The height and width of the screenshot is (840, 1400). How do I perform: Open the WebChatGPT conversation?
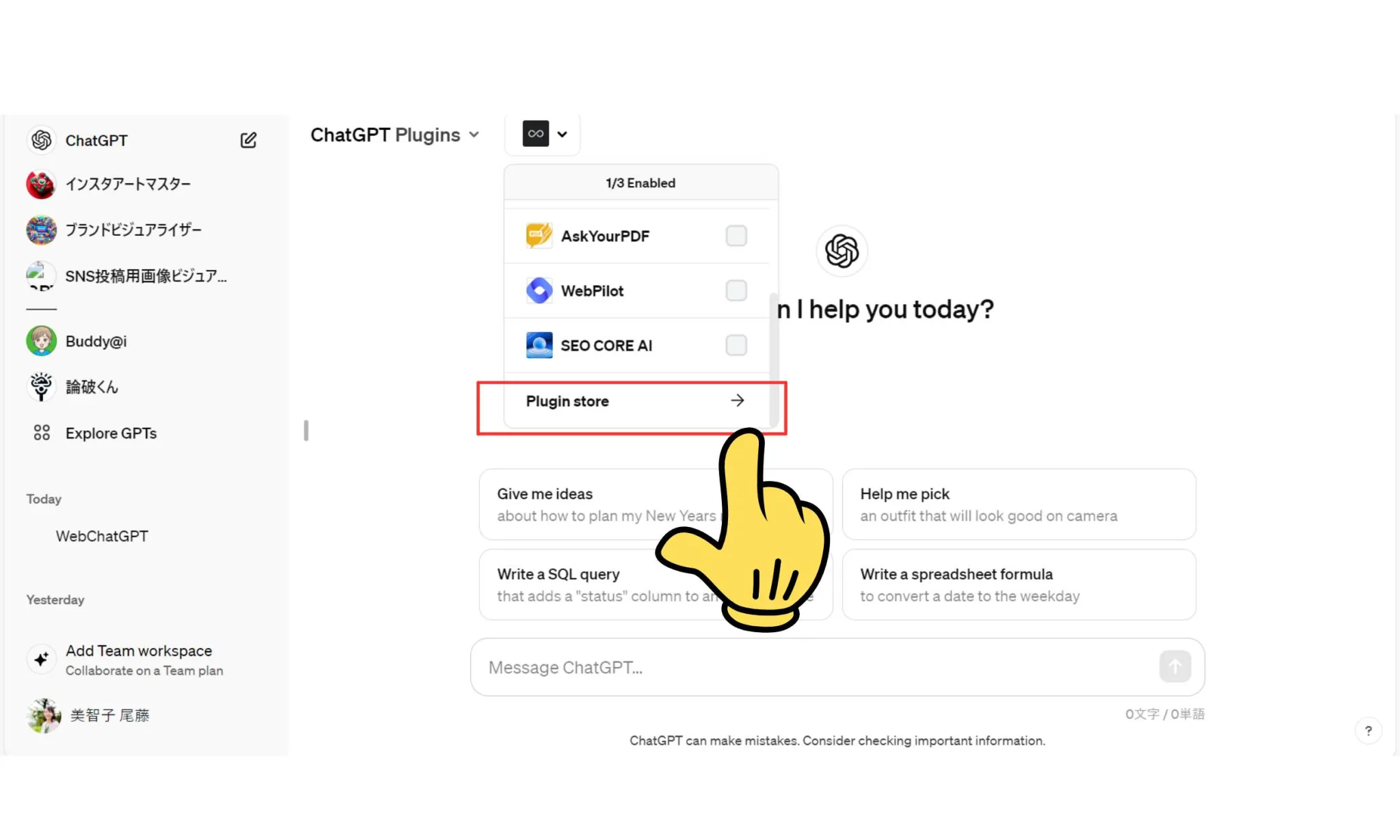tap(101, 536)
